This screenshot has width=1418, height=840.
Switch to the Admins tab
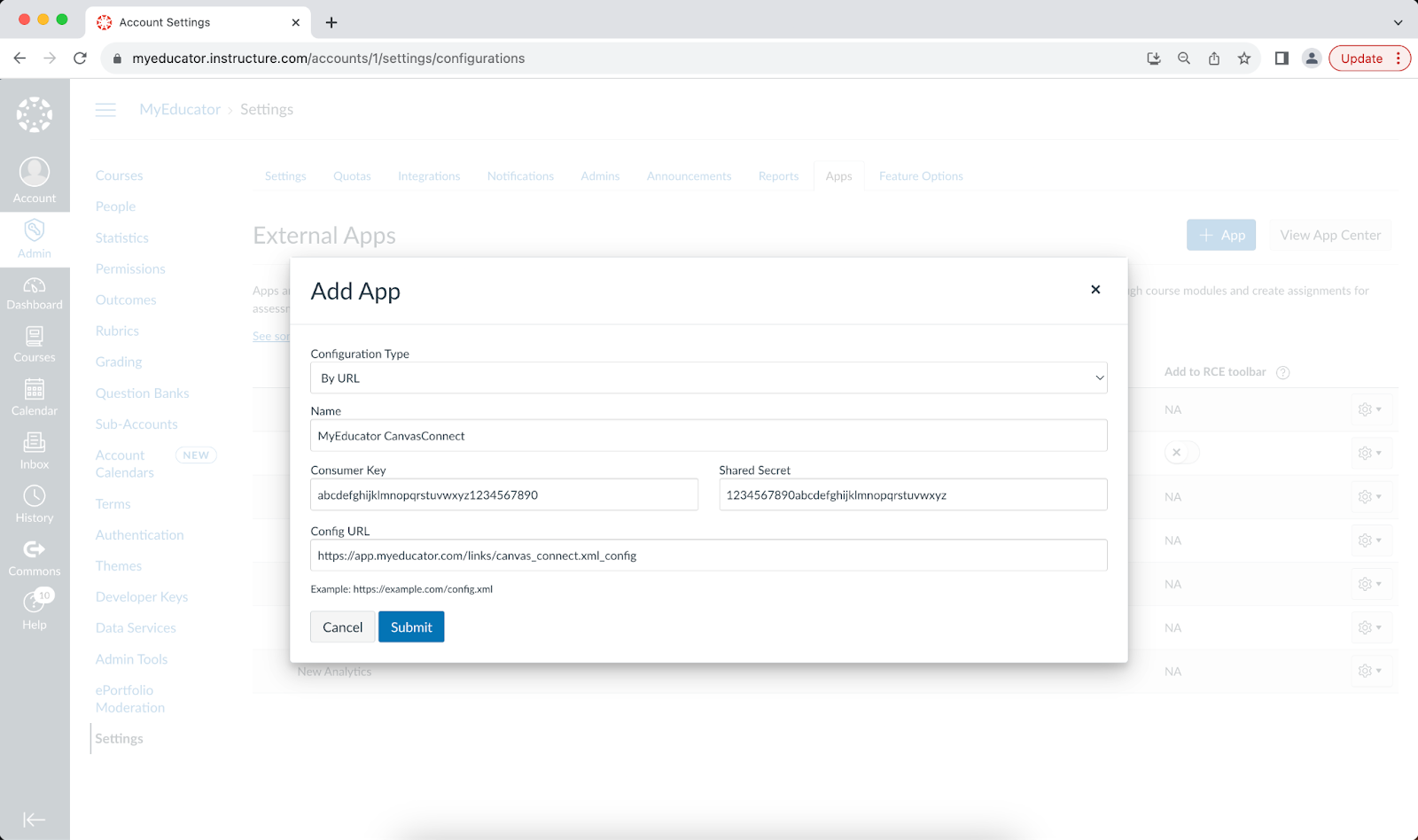click(x=600, y=176)
